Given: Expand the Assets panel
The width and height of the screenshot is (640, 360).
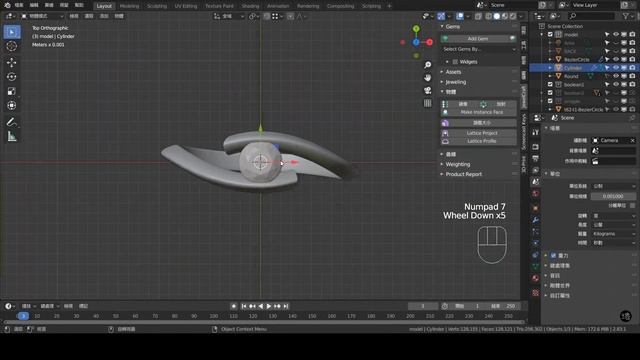Looking at the screenshot, I should [x=442, y=72].
